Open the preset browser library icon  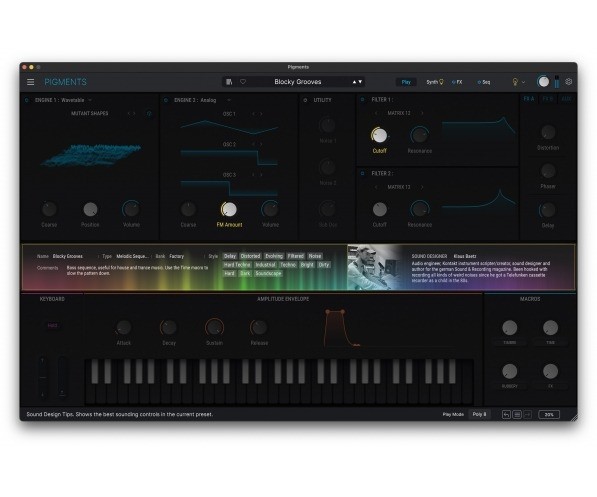tap(229, 82)
